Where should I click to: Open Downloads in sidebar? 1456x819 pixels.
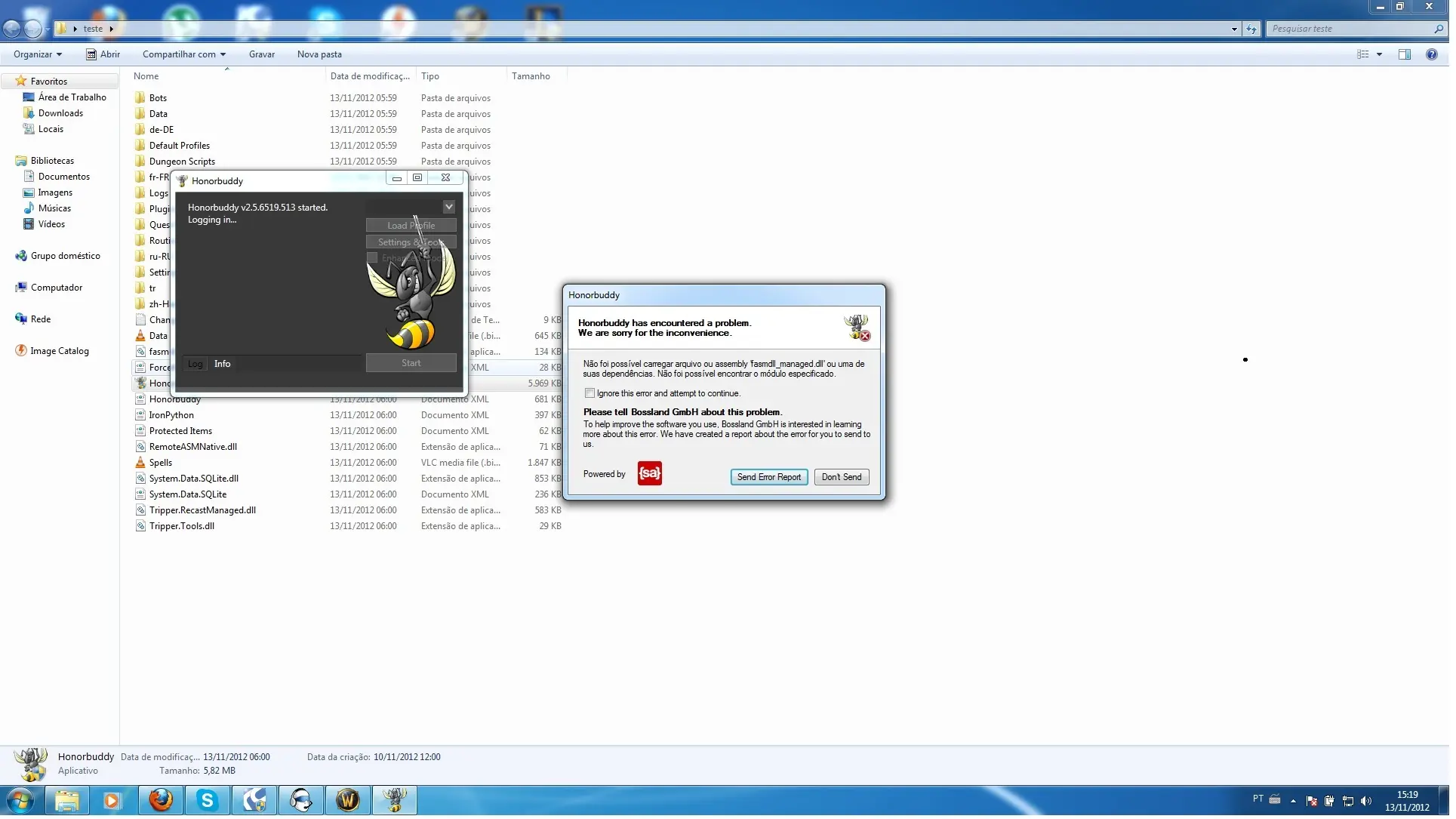pos(61,113)
